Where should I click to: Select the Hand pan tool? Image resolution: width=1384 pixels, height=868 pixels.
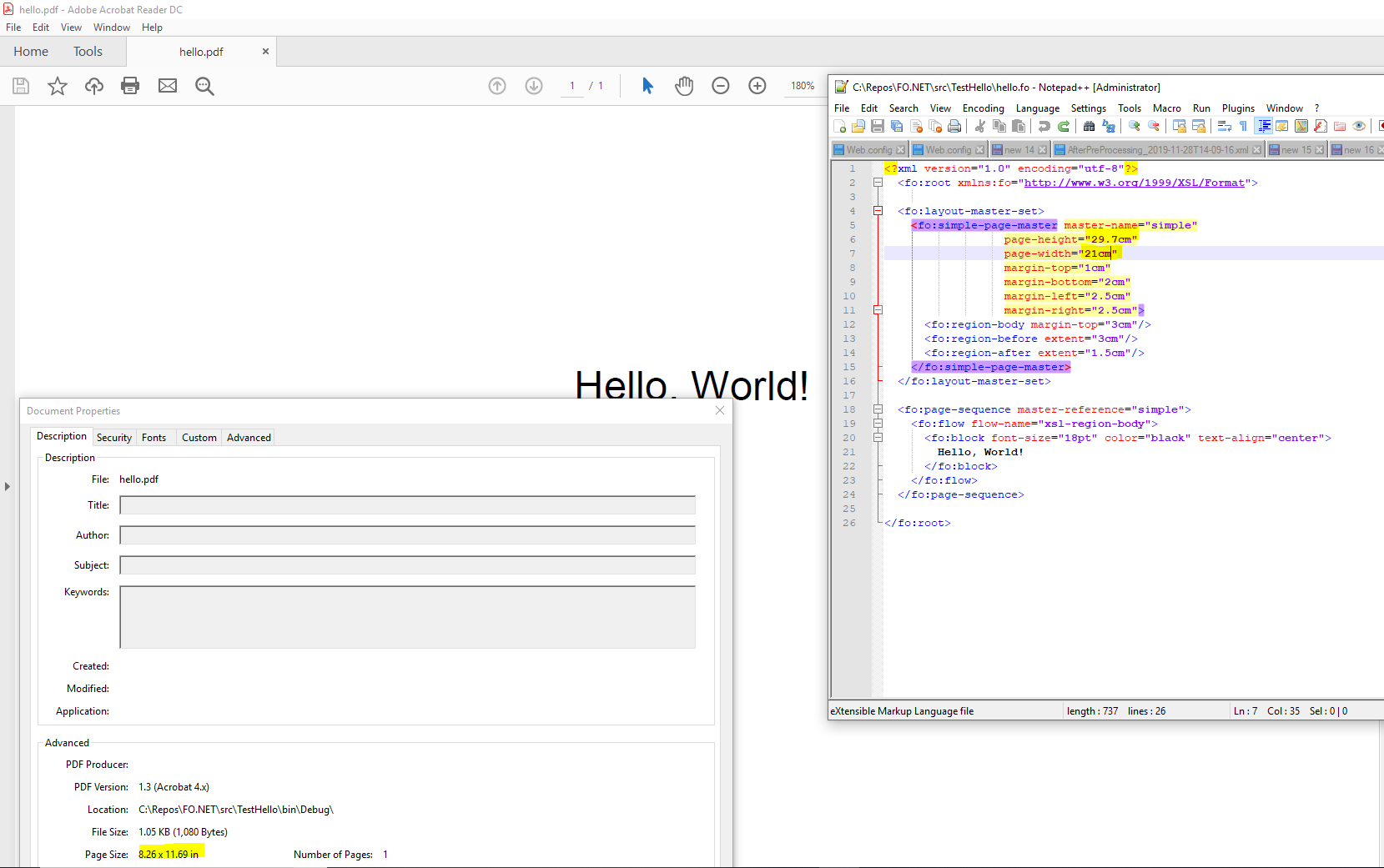point(684,86)
